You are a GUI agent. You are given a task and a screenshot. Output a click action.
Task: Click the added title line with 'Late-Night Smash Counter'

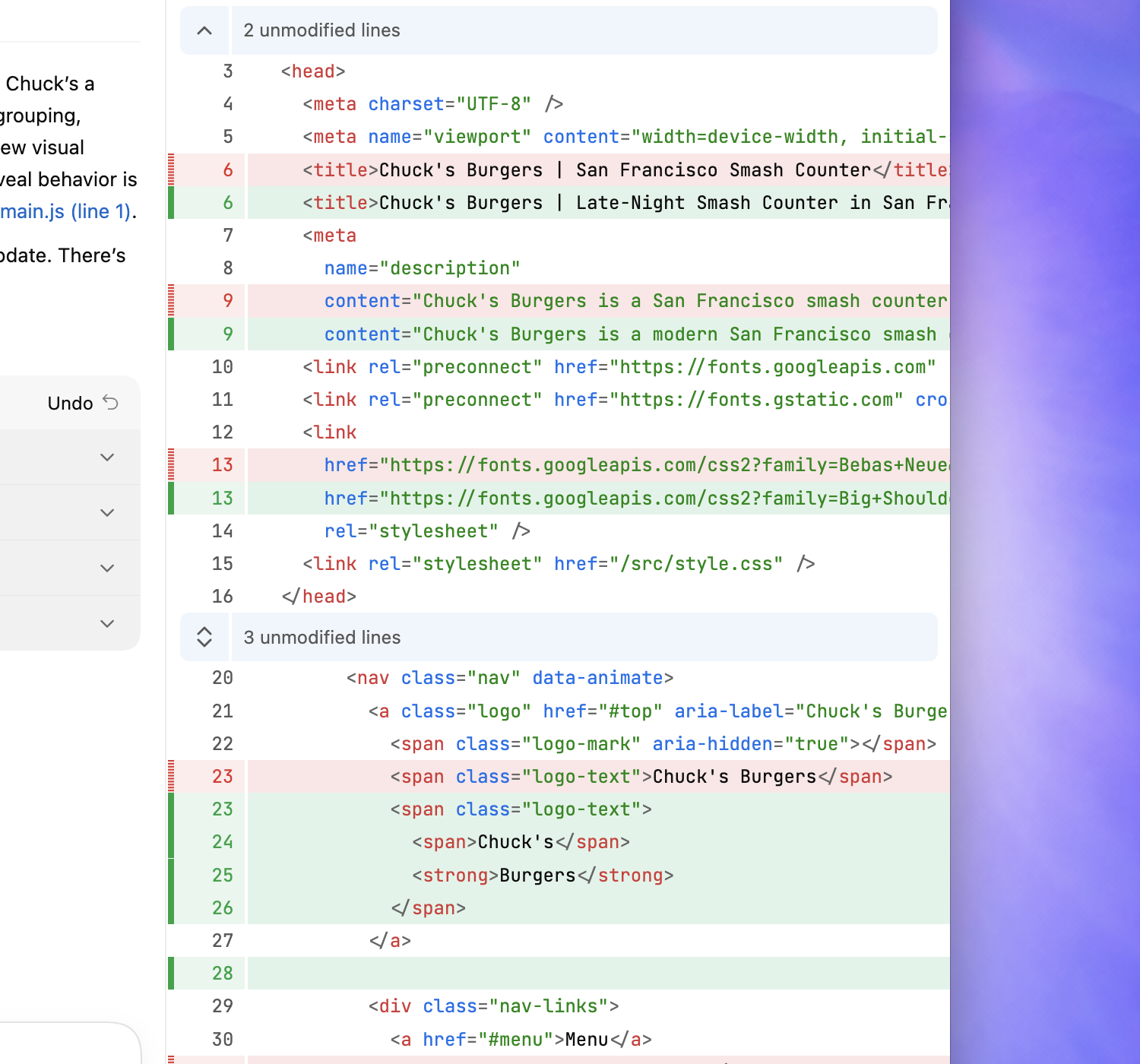559,203
